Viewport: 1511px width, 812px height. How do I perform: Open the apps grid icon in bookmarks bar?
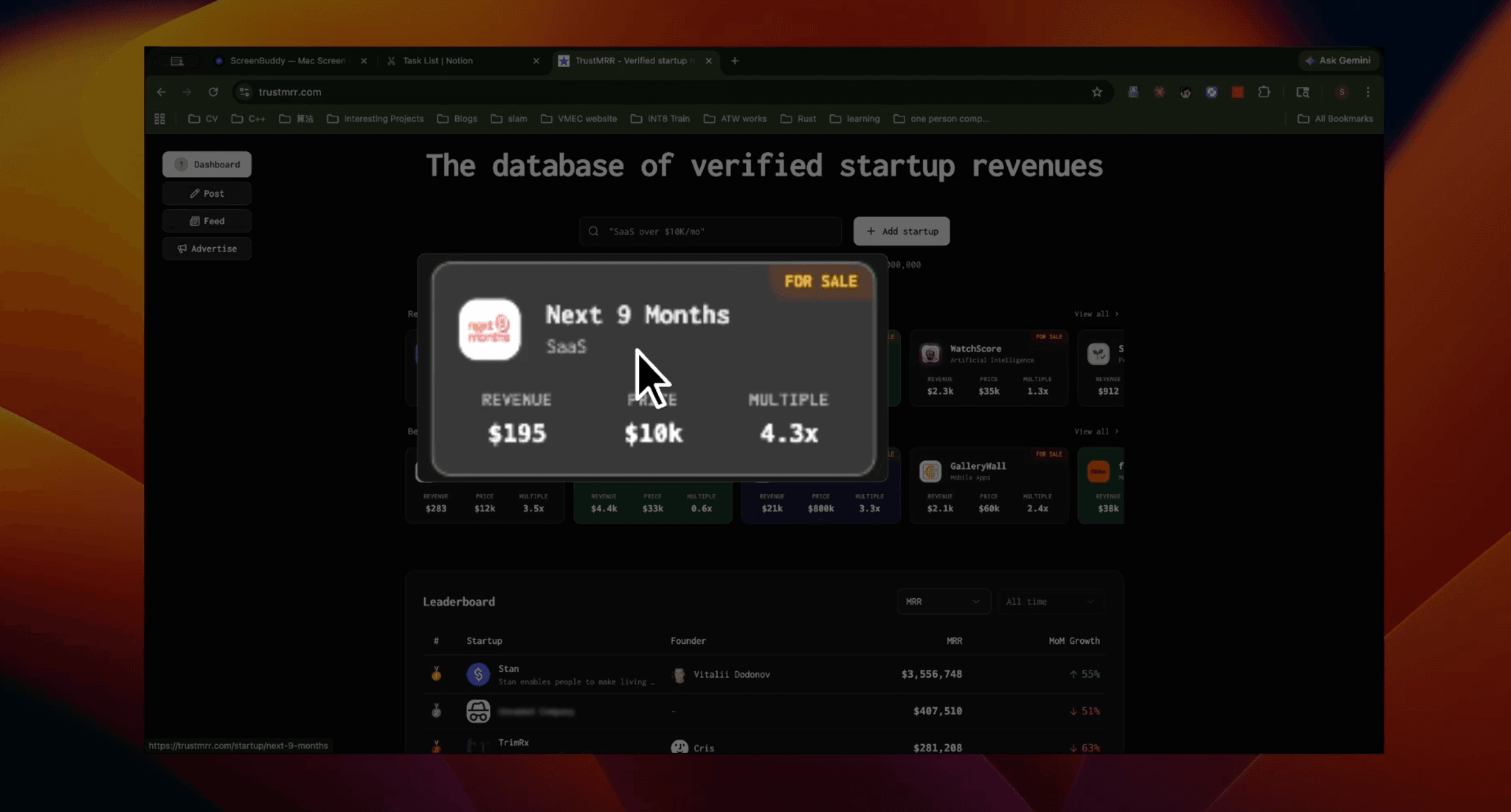[160, 119]
